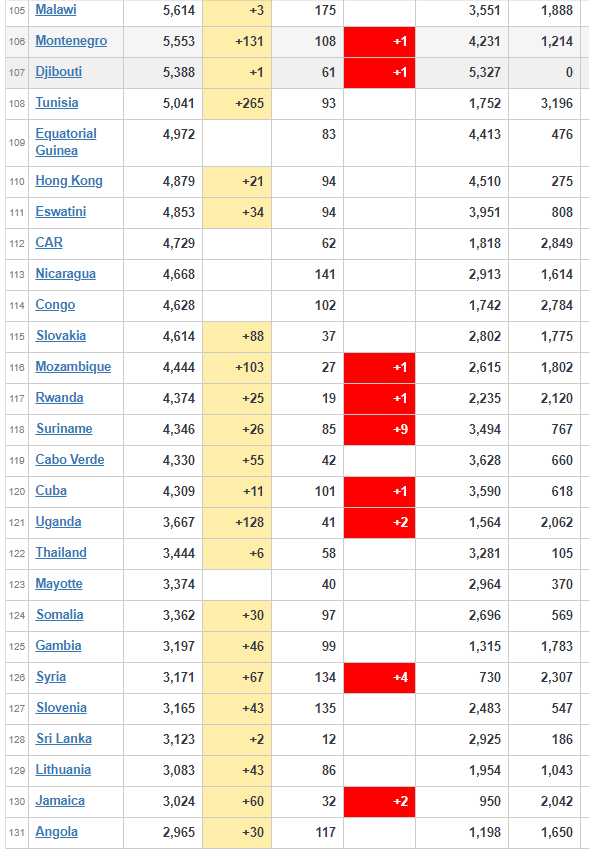Visit the Hong Kong link
The width and height of the screenshot is (589, 849).
pyautogui.click(x=69, y=181)
